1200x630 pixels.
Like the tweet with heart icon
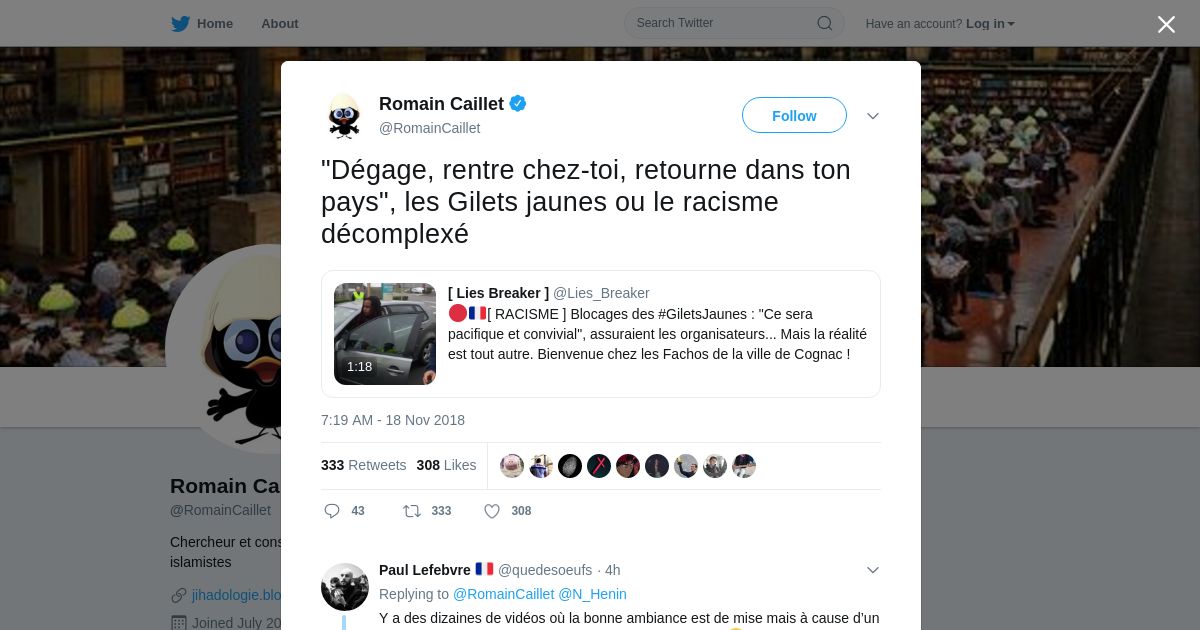coord(492,511)
